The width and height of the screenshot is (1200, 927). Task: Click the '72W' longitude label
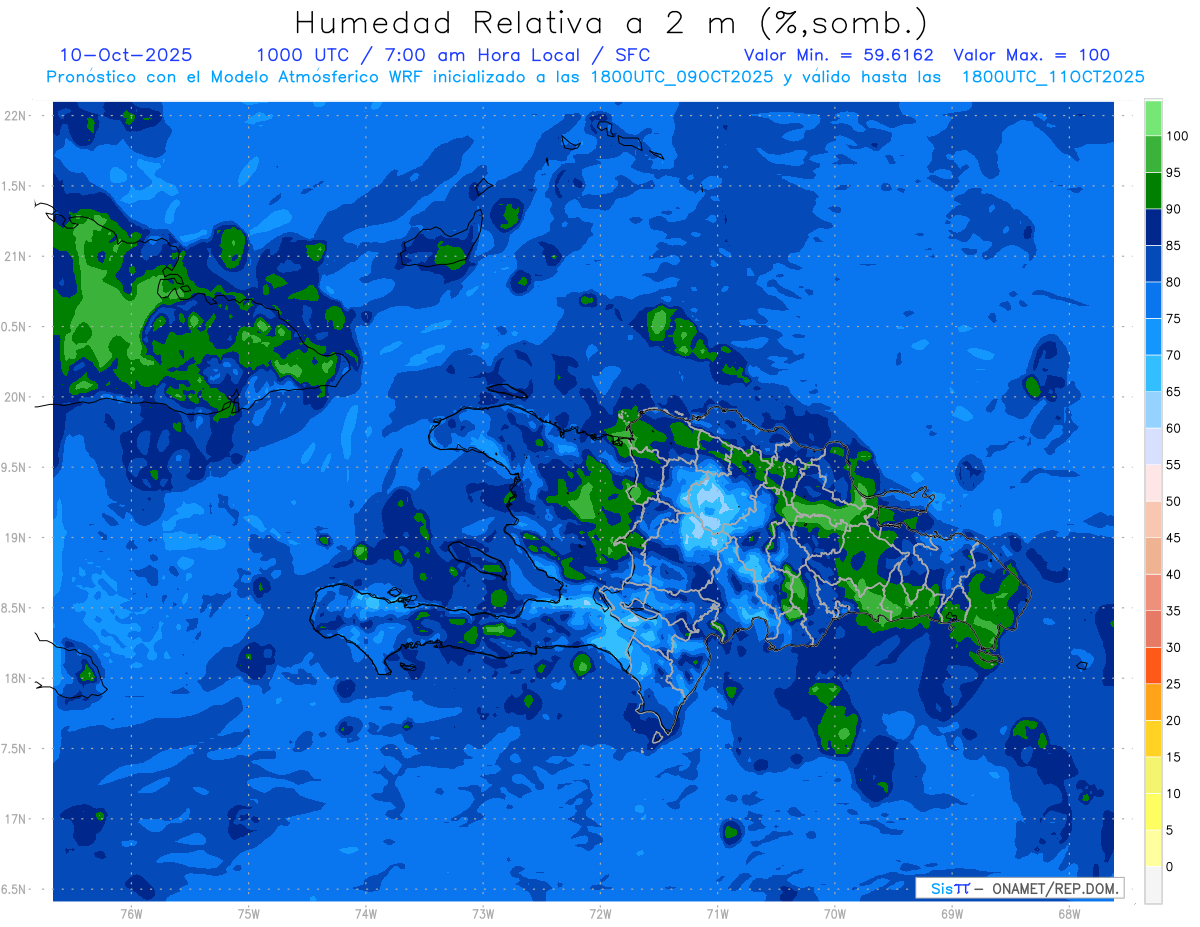point(600,913)
